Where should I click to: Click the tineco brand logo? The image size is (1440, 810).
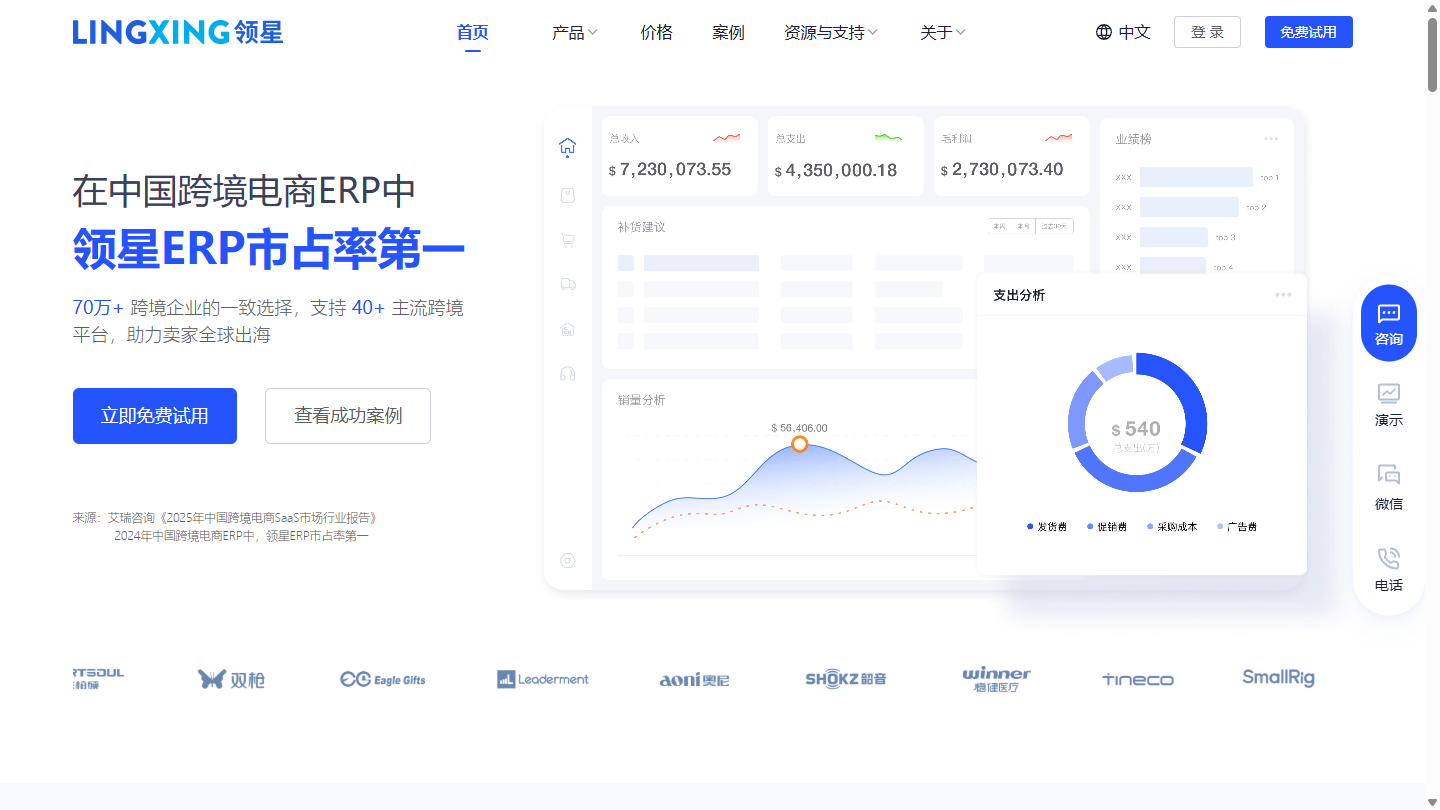[1138, 679]
